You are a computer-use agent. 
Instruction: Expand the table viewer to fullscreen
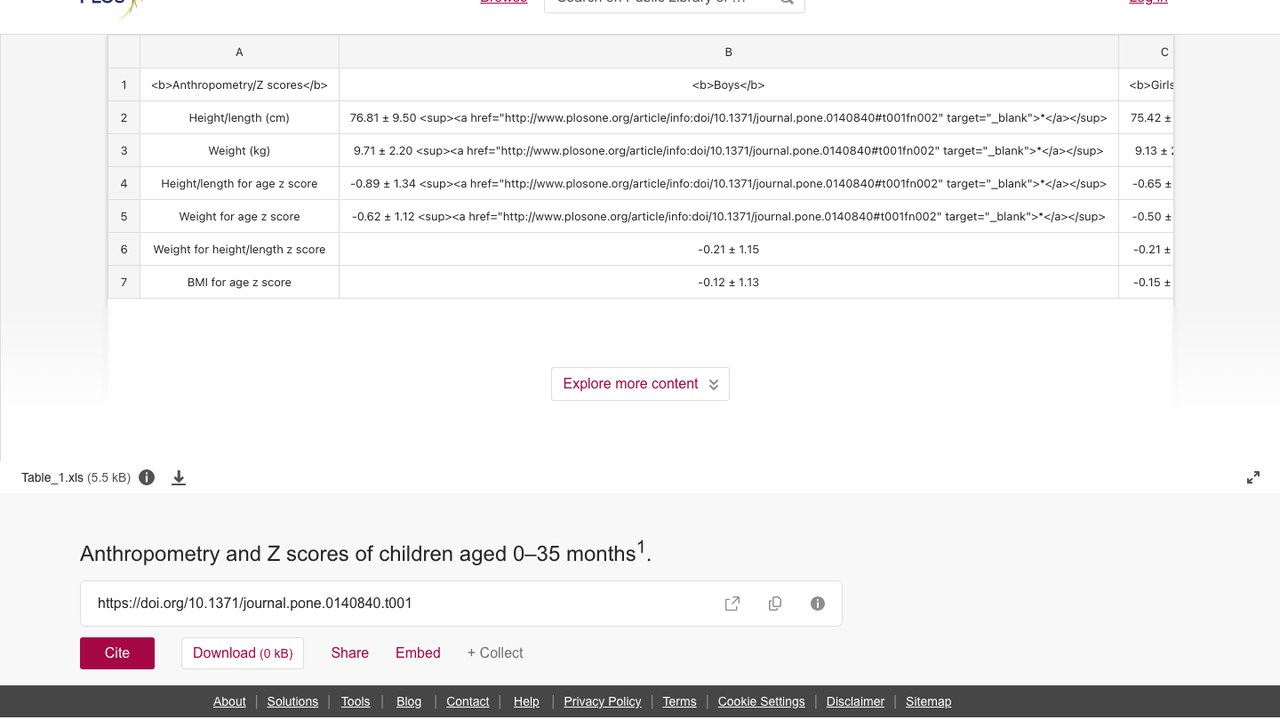1253,478
